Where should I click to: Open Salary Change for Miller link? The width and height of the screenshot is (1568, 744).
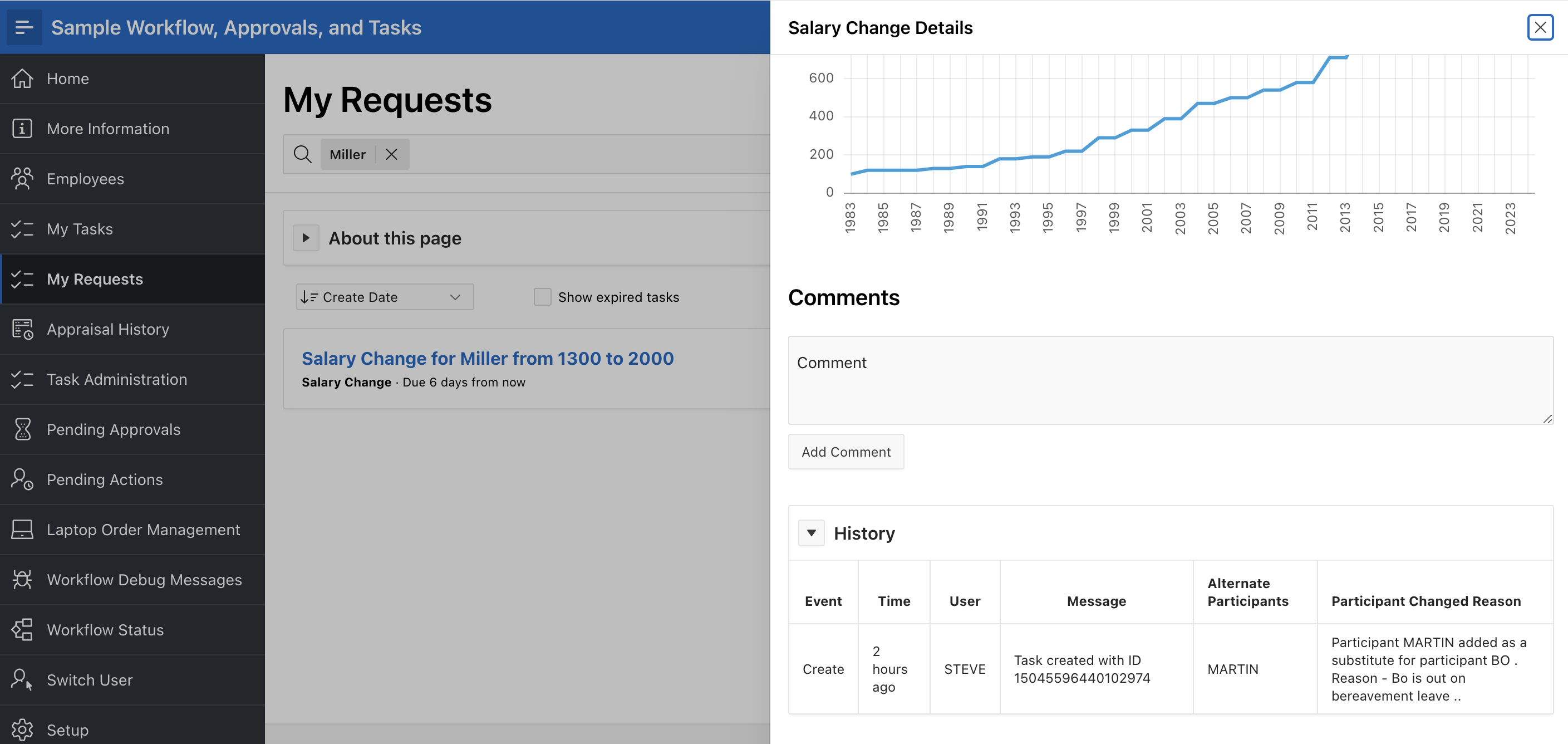click(x=488, y=358)
